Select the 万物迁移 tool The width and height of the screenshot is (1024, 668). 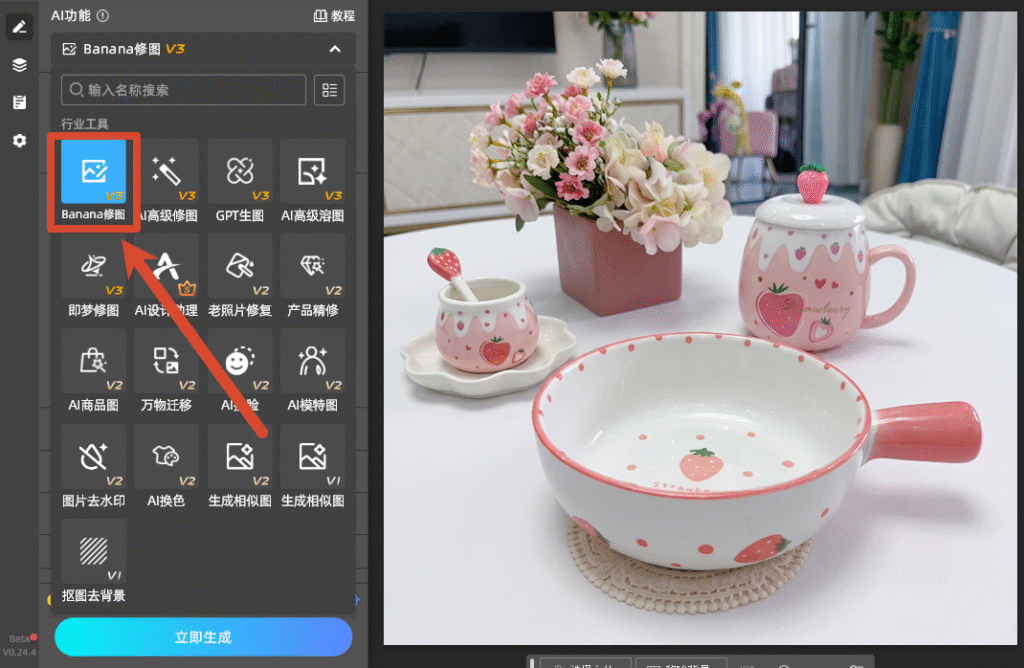[x=167, y=371]
